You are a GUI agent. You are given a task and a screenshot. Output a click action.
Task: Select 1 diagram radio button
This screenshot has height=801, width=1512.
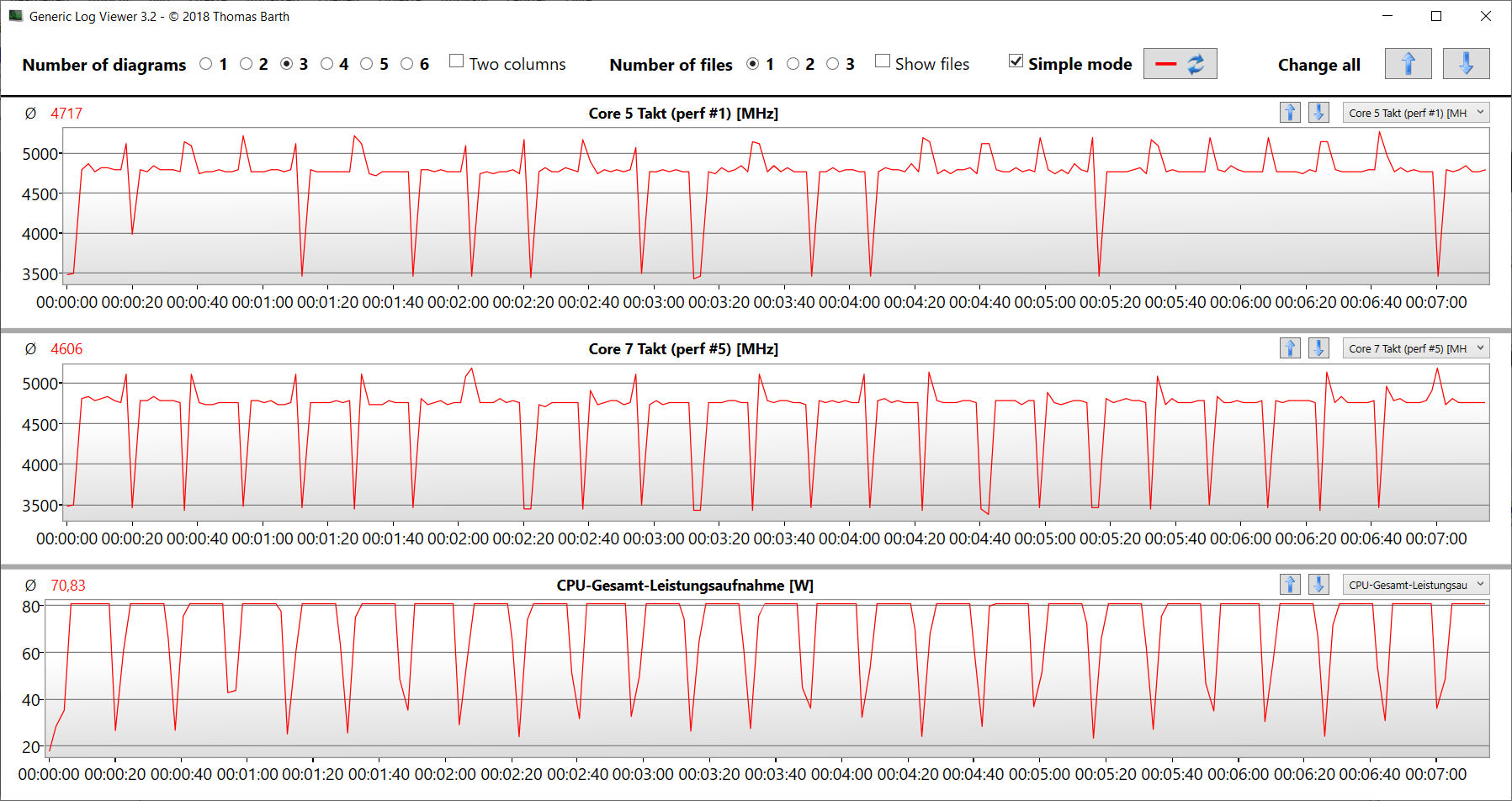click(x=206, y=64)
